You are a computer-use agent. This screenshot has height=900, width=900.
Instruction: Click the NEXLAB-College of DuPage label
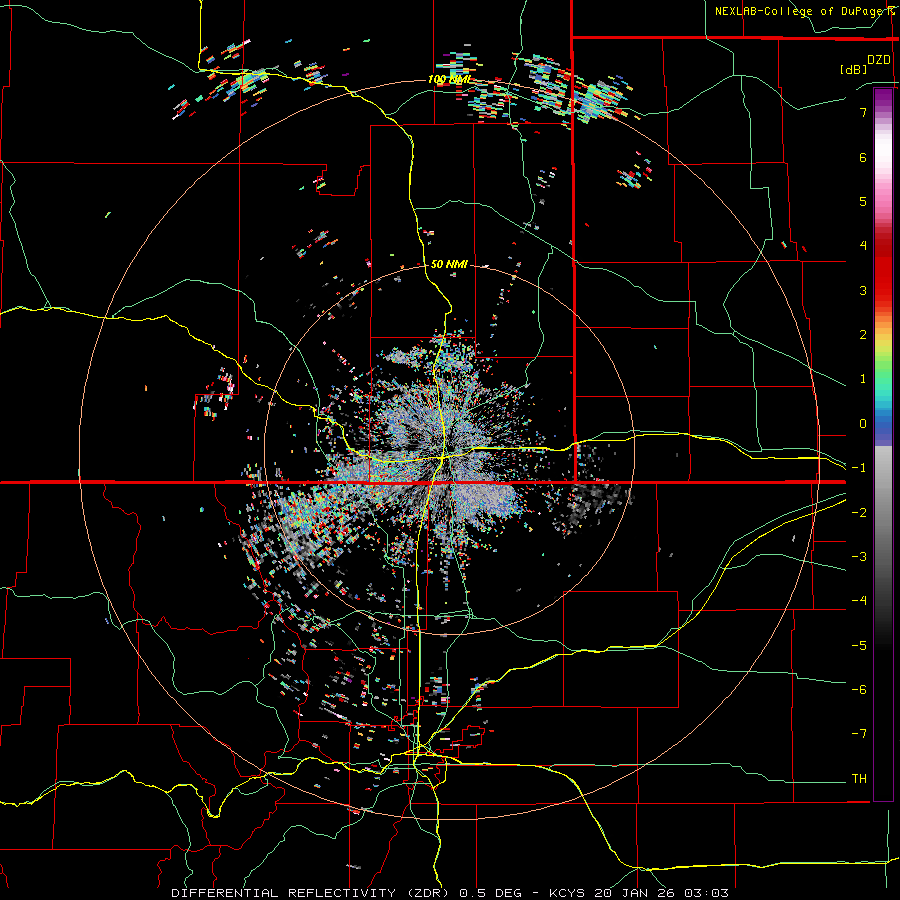pyautogui.click(x=804, y=11)
